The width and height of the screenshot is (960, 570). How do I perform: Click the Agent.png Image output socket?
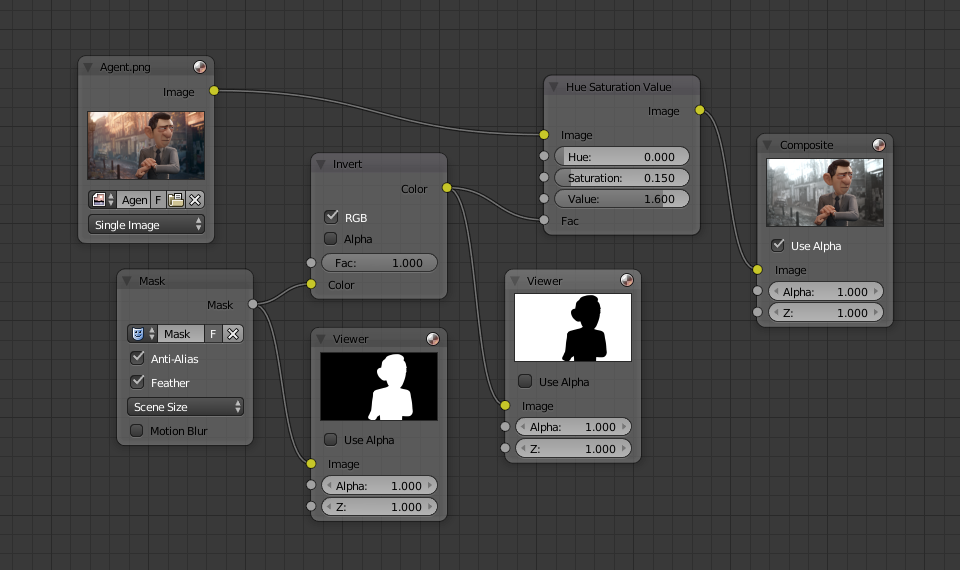coord(214,91)
